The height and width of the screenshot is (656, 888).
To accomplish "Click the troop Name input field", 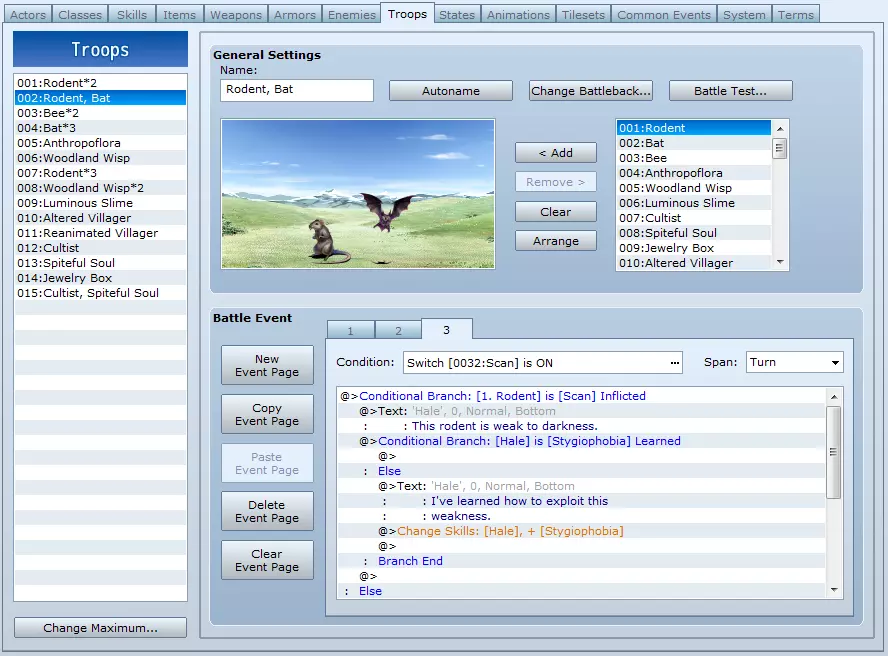I will 297,90.
